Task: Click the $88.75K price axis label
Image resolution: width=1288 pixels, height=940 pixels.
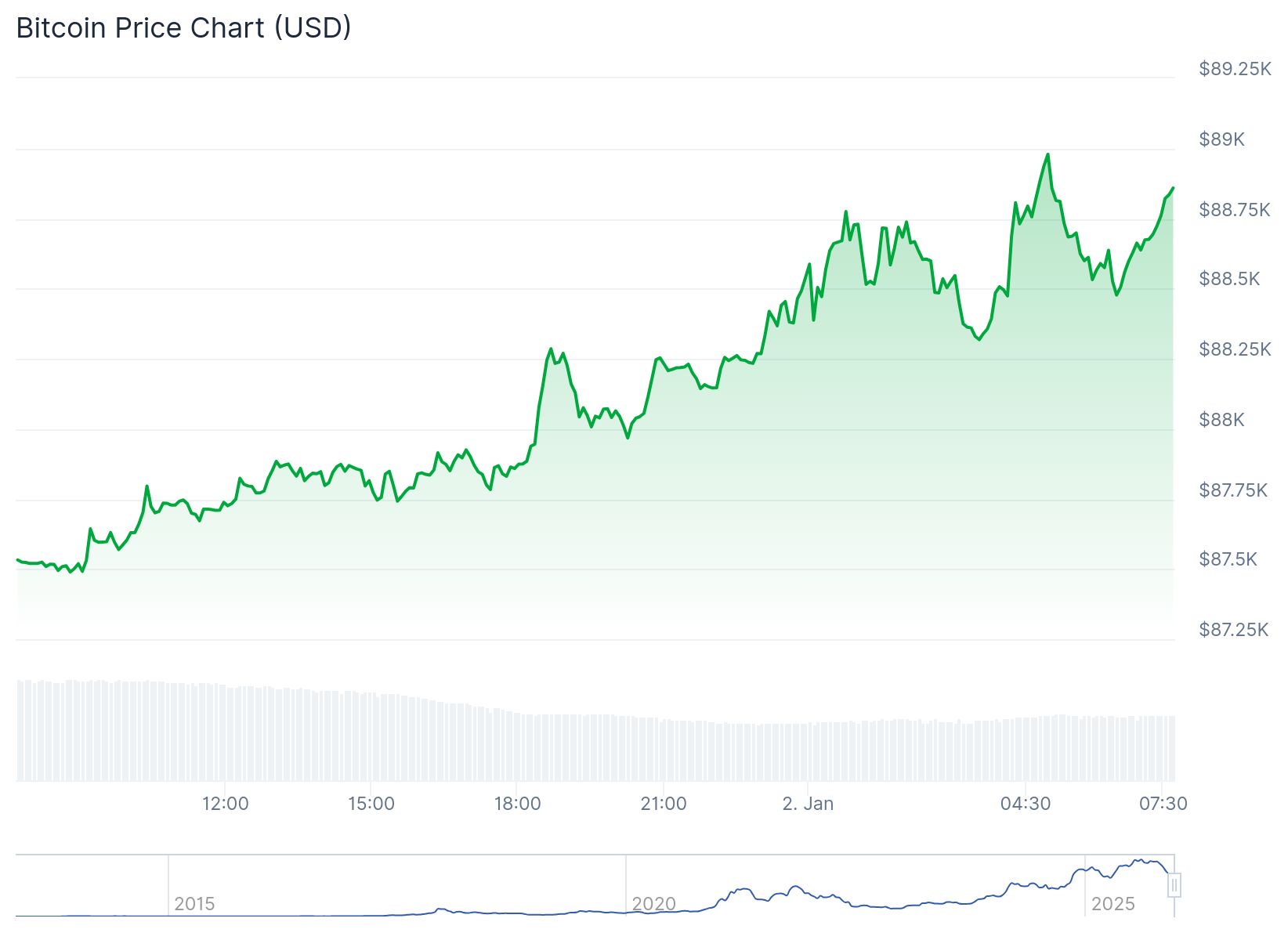Action: point(1234,210)
